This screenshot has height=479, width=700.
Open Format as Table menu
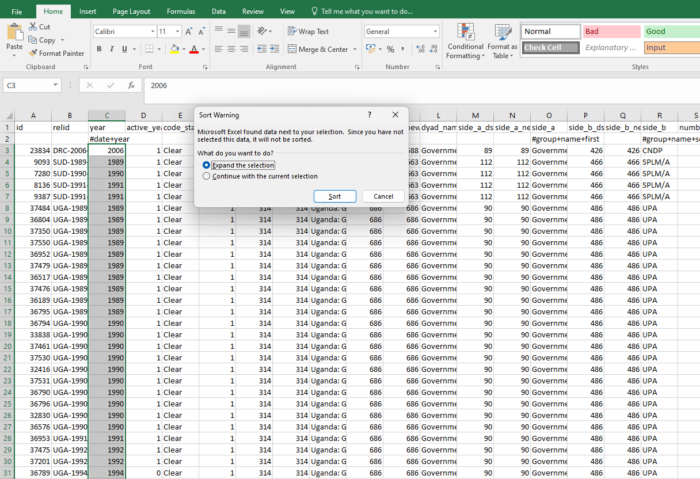(x=502, y=42)
